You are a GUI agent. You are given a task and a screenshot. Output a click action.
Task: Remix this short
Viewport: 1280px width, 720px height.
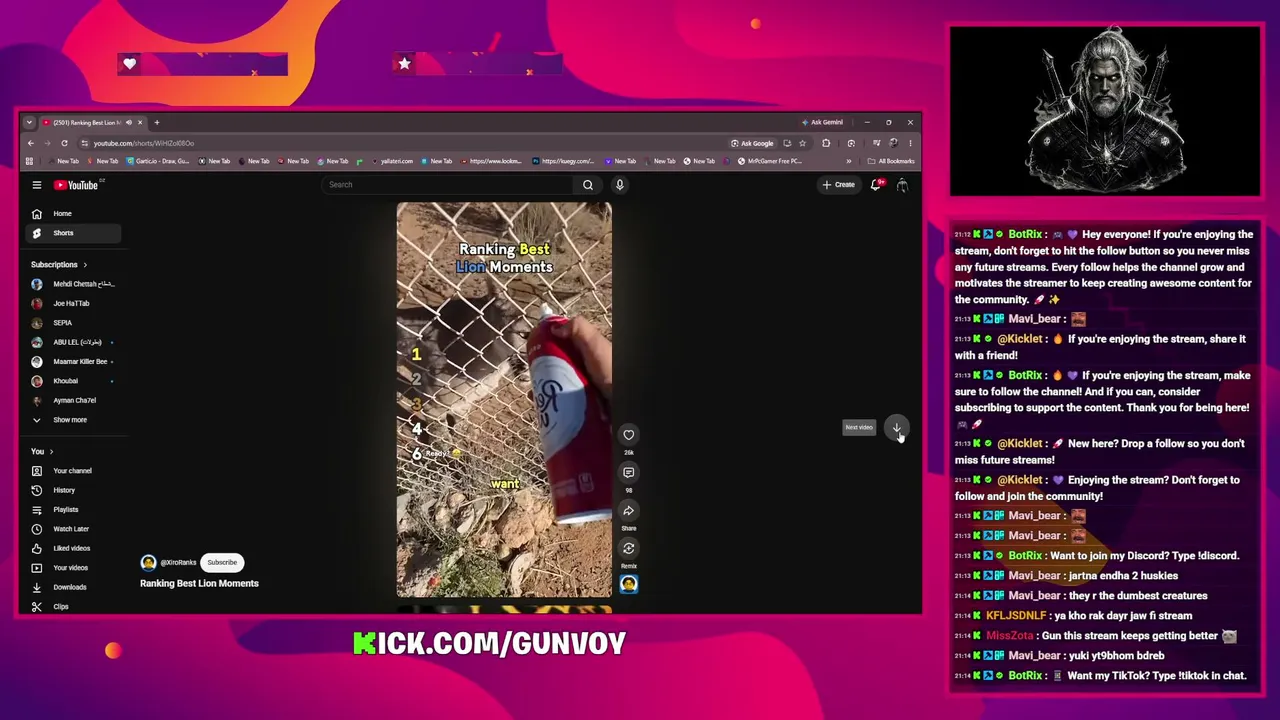tap(629, 548)
